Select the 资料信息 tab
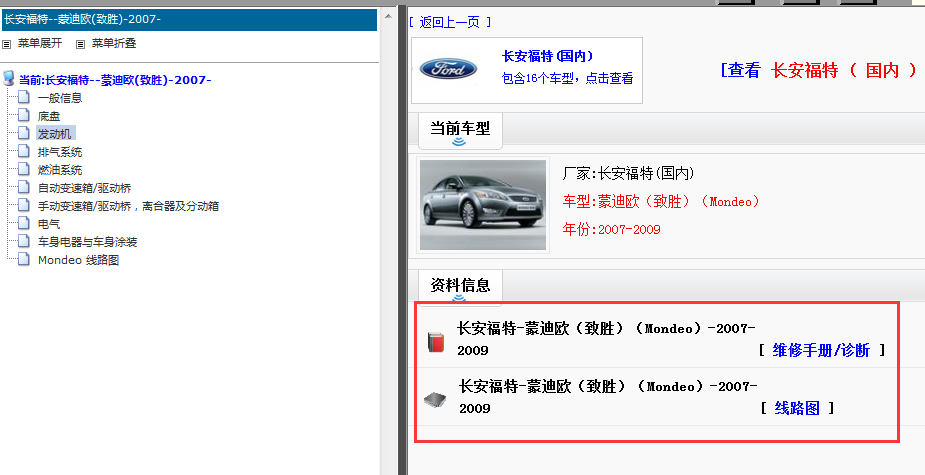 tap(460, 286)
